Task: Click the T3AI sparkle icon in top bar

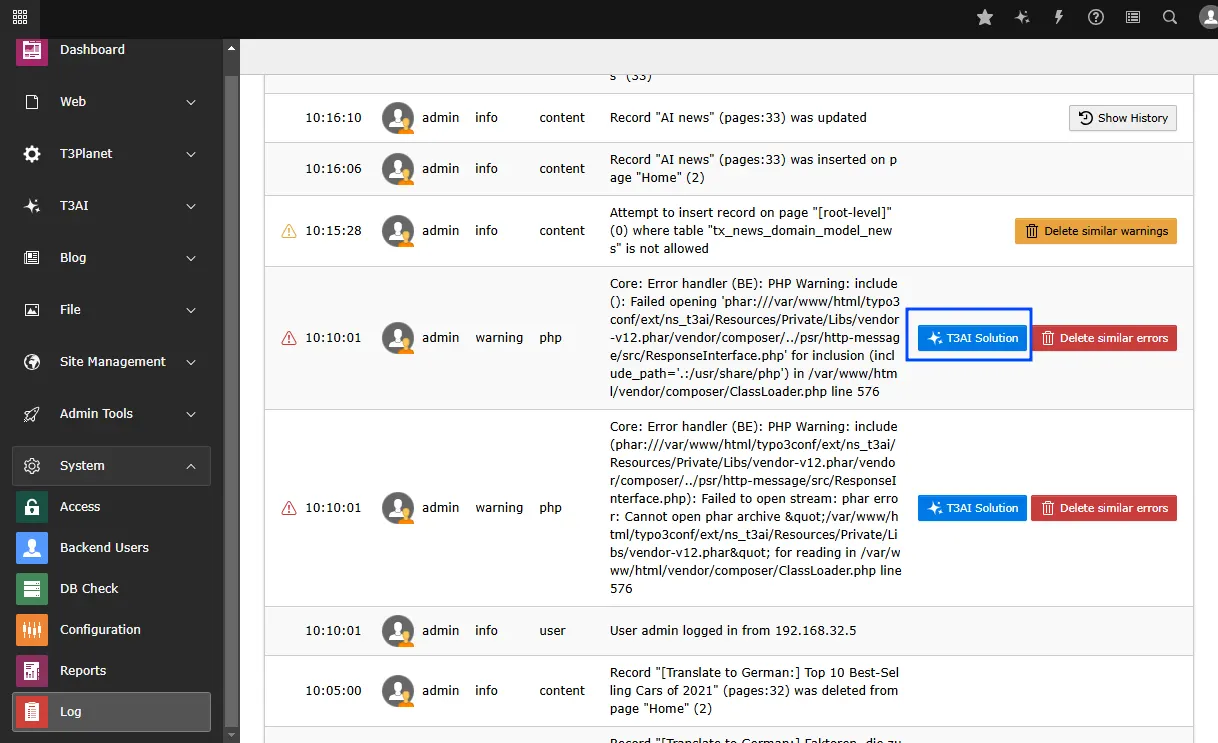Action: click(x=1022, y=17)
